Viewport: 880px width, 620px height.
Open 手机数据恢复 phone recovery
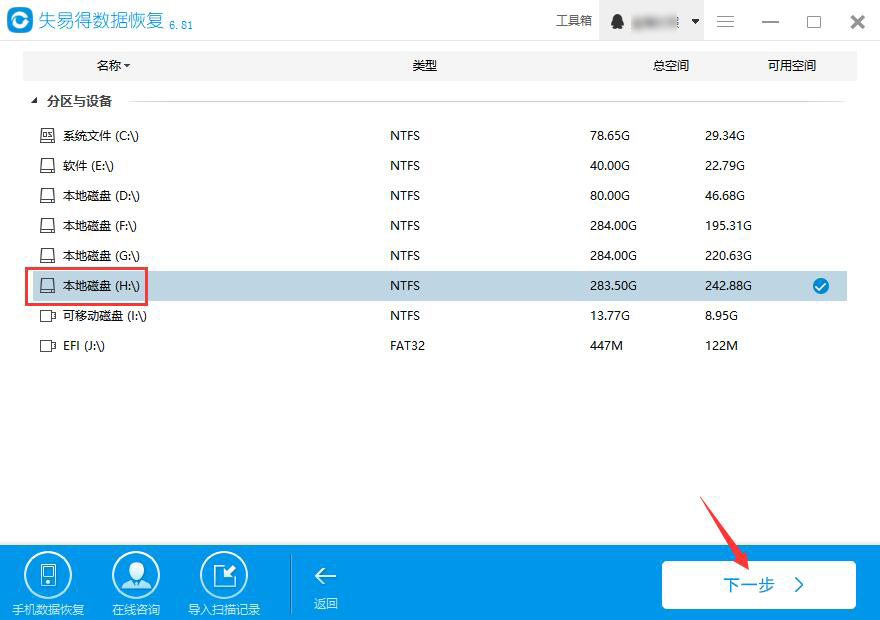48,584
